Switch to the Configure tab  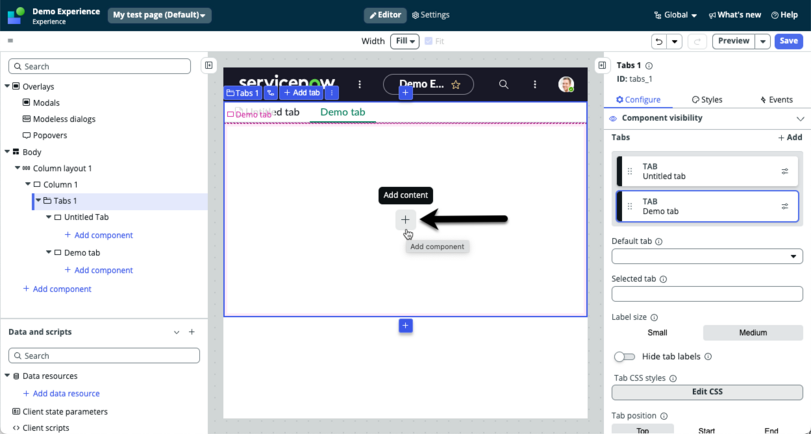[x=638, y=99]
